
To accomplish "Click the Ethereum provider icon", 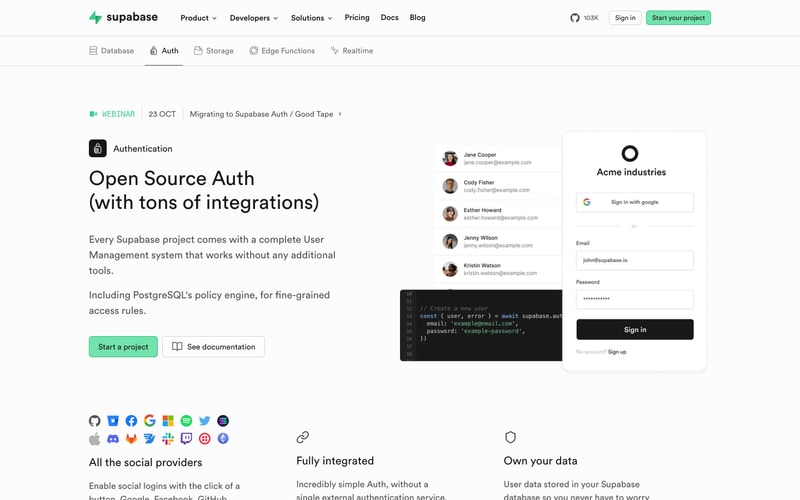I will point(223,439).
